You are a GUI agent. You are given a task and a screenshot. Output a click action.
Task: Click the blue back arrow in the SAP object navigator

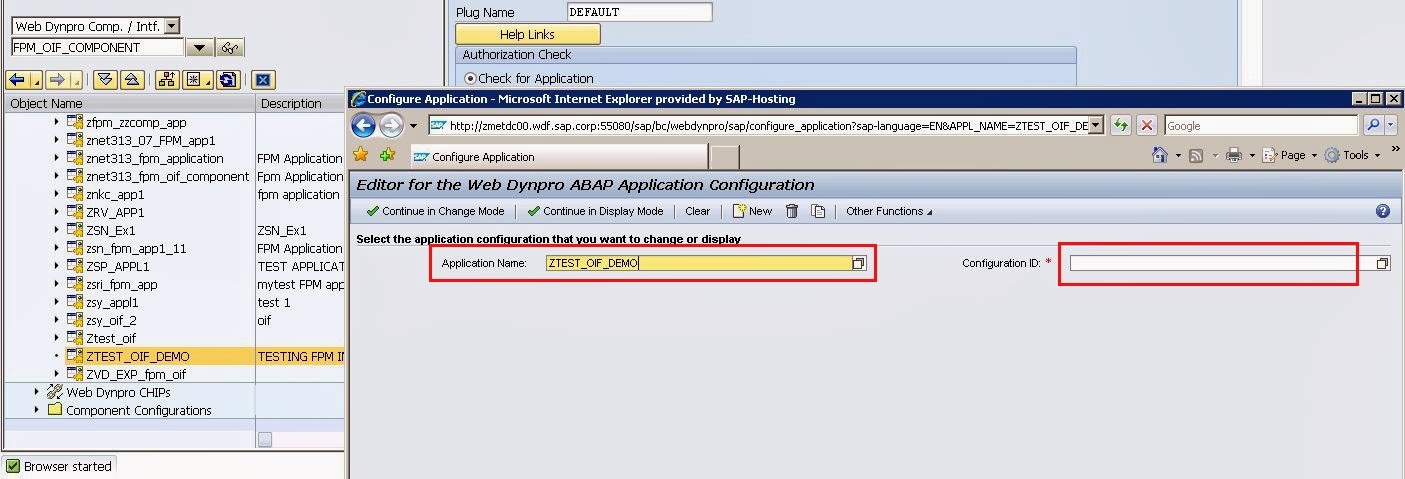18,80
